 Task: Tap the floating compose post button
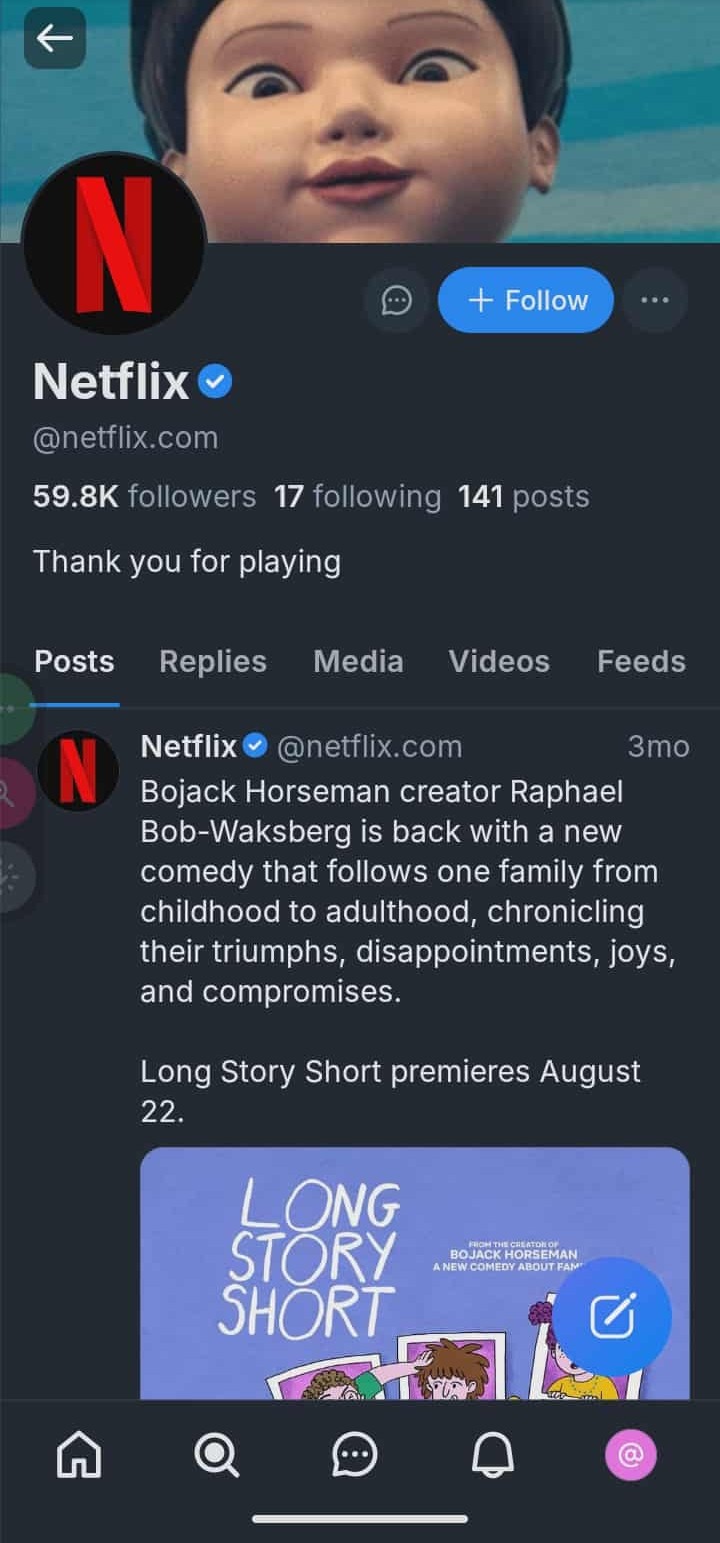(x=612, y=1315)
